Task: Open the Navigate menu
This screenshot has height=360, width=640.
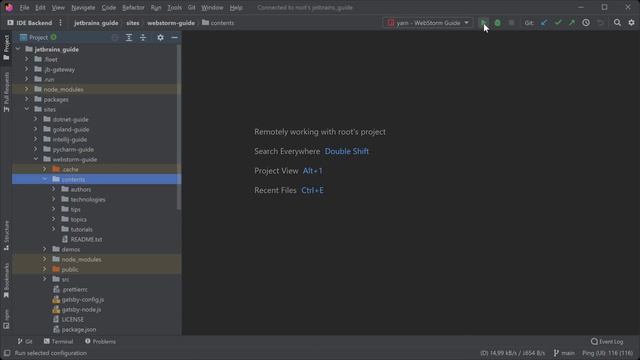Action: (83, 7)
